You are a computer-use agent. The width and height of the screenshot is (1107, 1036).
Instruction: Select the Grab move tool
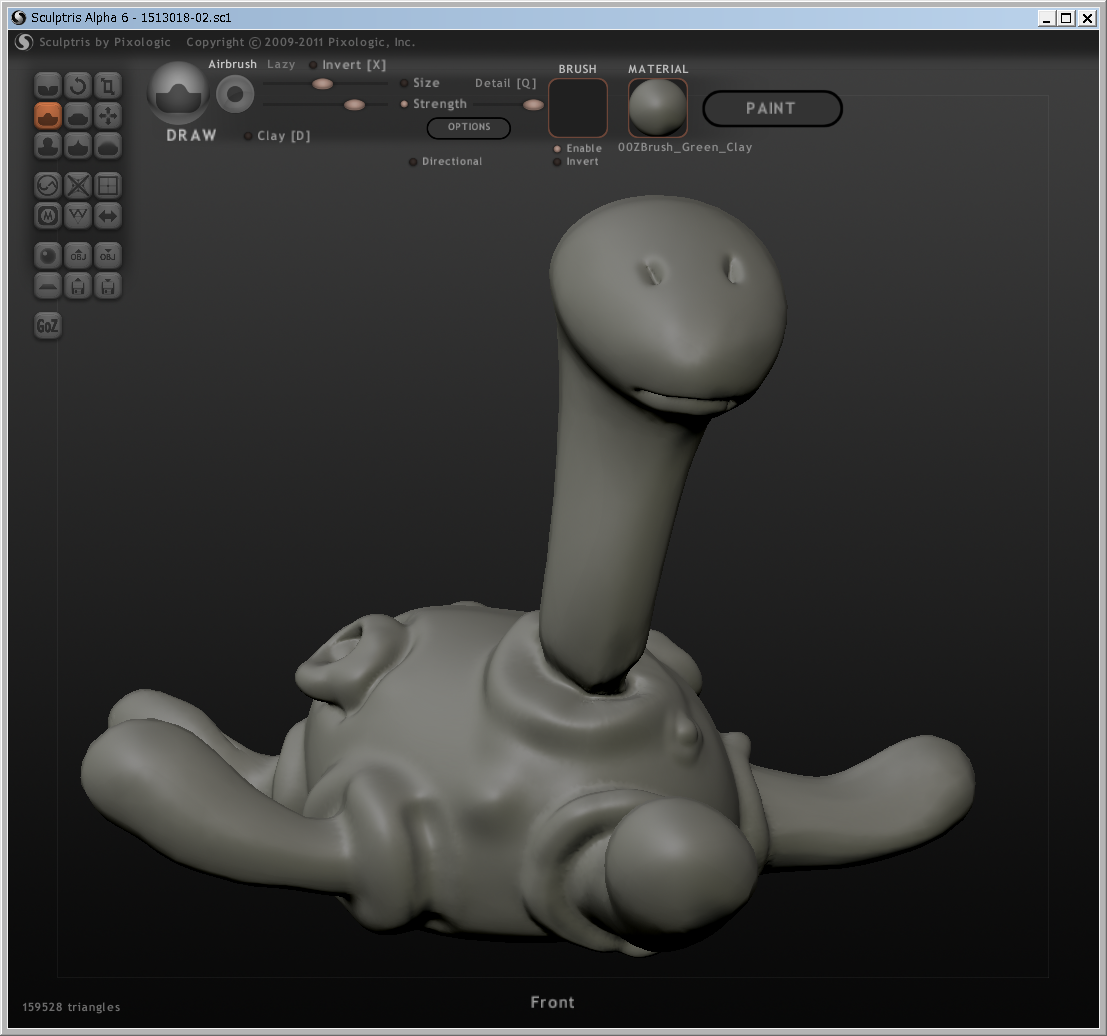108,116
